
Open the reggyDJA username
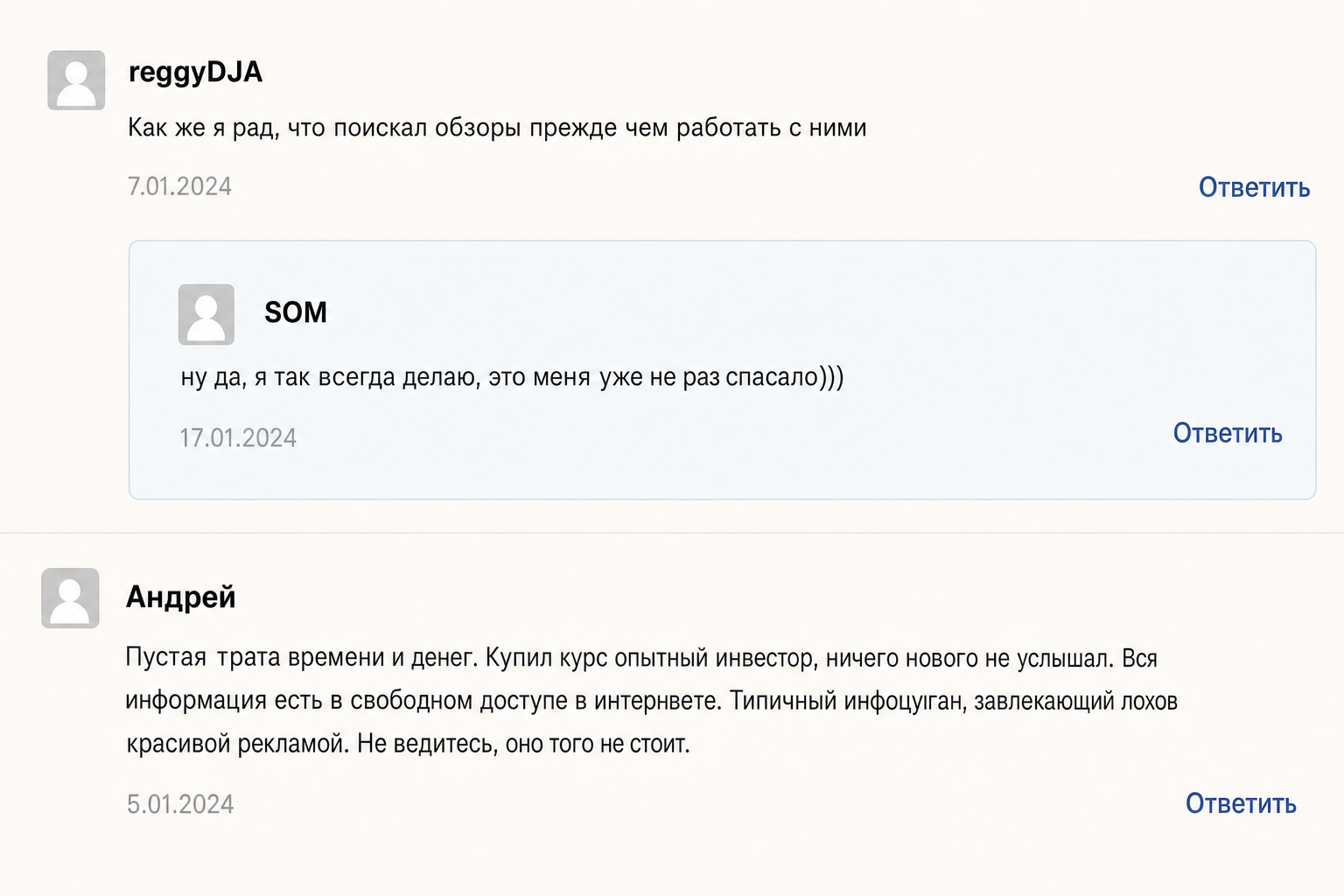pos(195,73)
